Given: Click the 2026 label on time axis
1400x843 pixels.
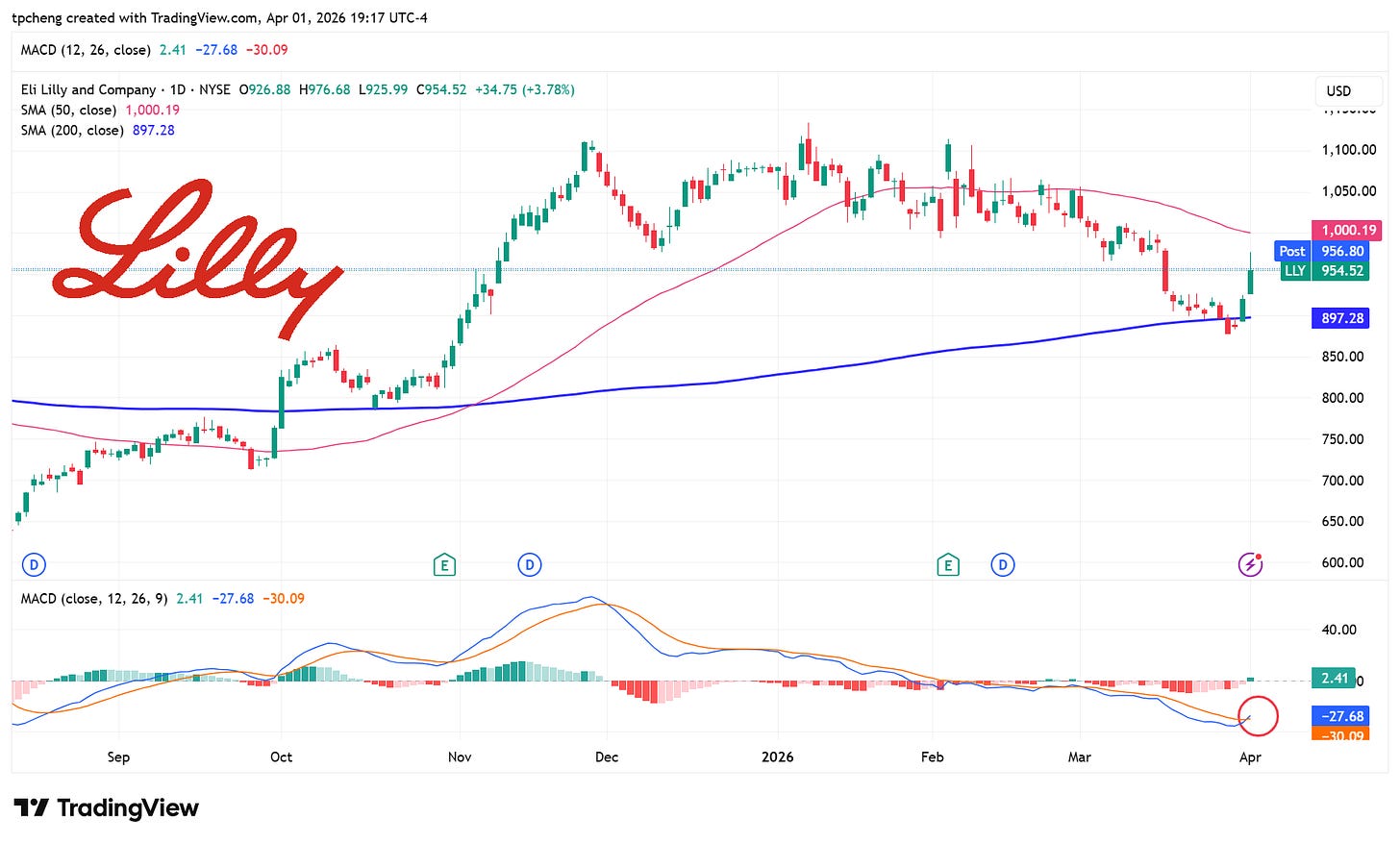Looking at the screenshot, I should (x=778, y=757).
